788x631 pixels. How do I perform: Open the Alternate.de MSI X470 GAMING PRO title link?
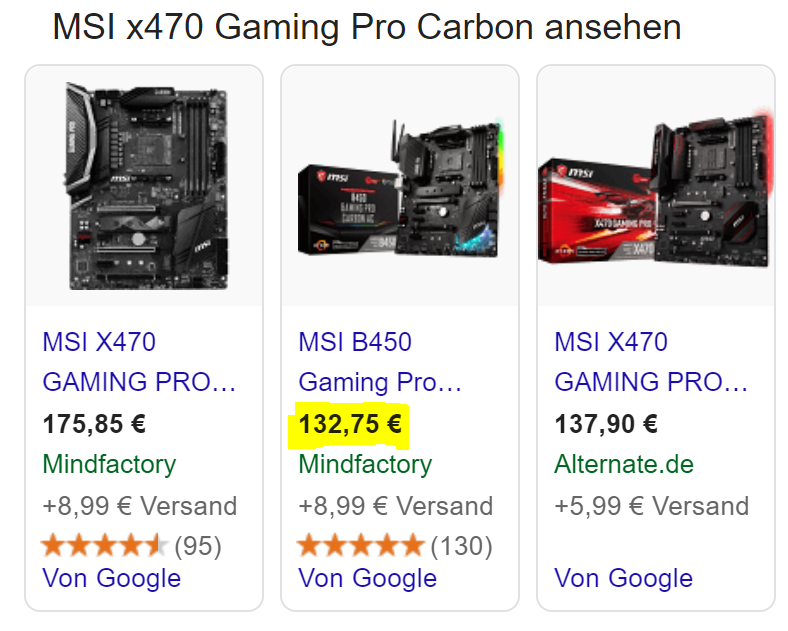click(651, 362)
